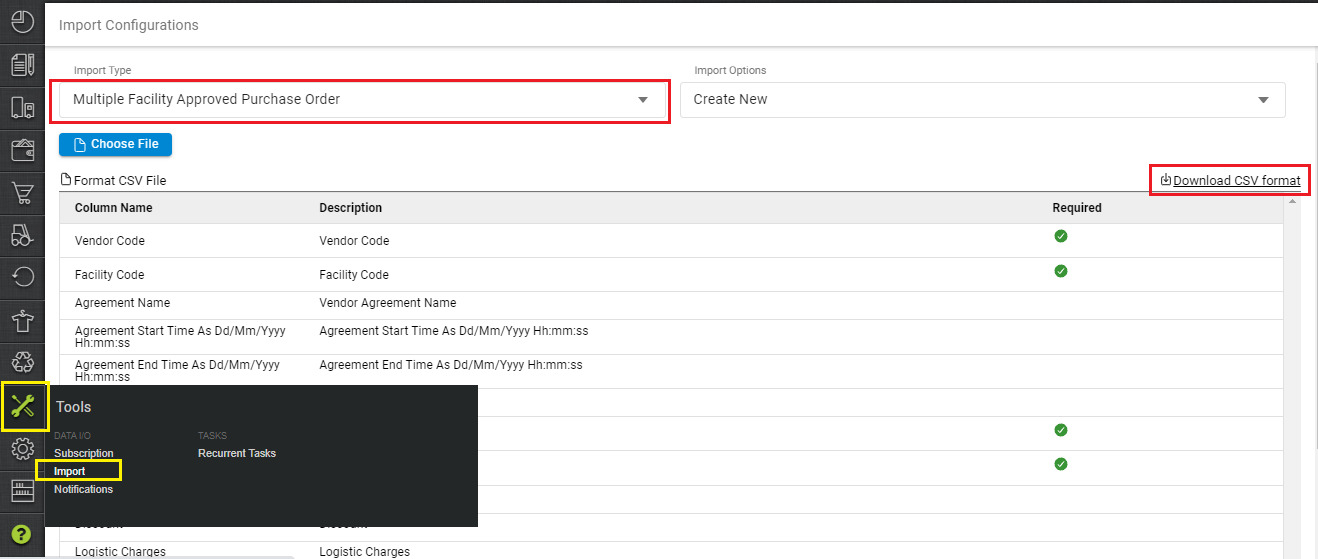Click the Import Type dropdown arrow
This screenshot has height=559, width=1318.
[643, 100]
